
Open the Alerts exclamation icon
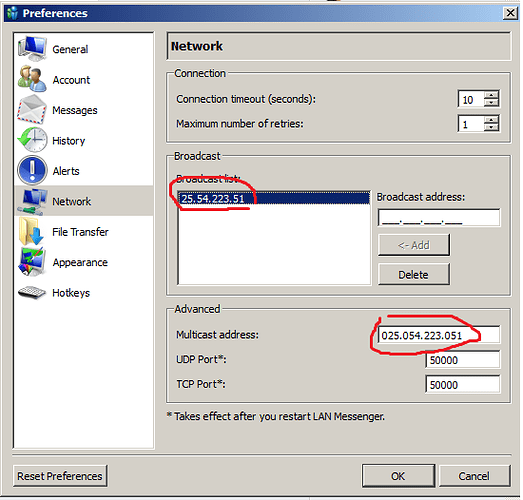(x=32, y=170)
